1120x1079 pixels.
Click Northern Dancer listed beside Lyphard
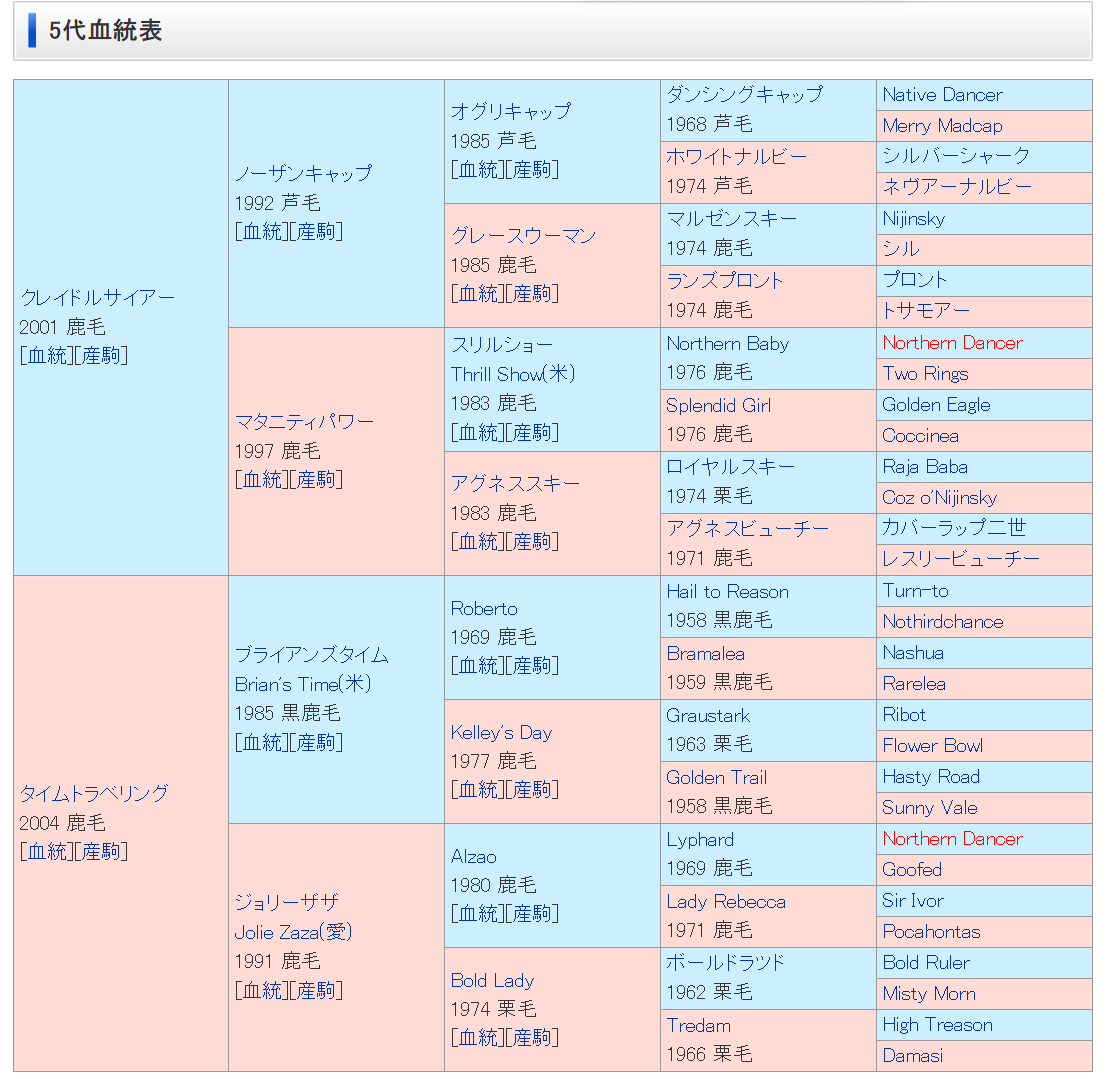[x=952, y=839]
